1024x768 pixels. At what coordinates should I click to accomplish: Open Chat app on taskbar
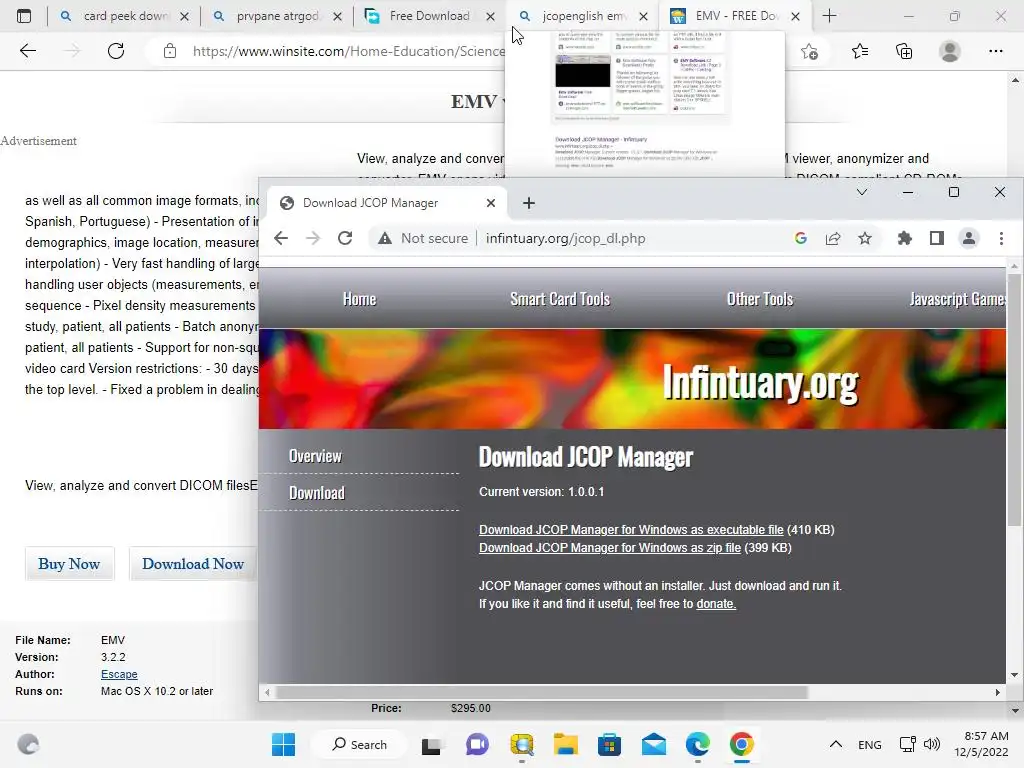477,744
